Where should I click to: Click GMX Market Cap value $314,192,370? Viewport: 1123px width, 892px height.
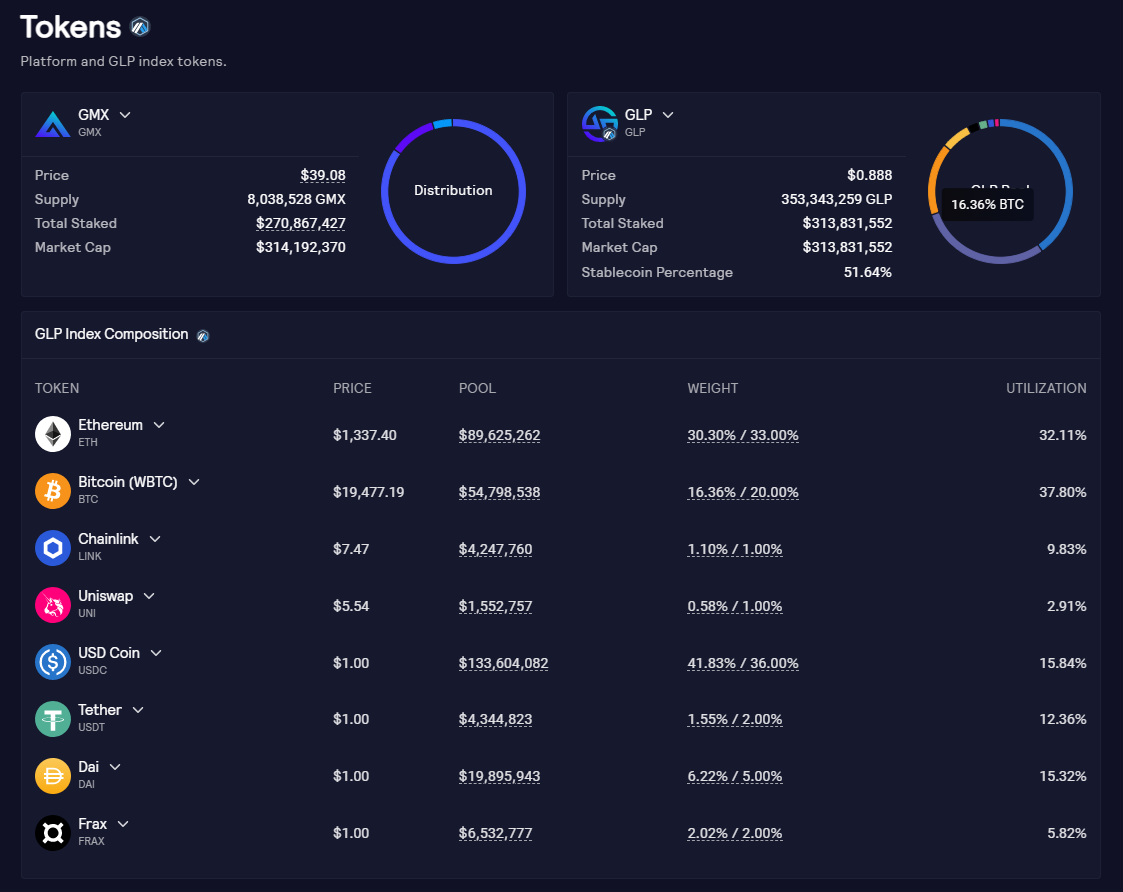pos(301,247)
